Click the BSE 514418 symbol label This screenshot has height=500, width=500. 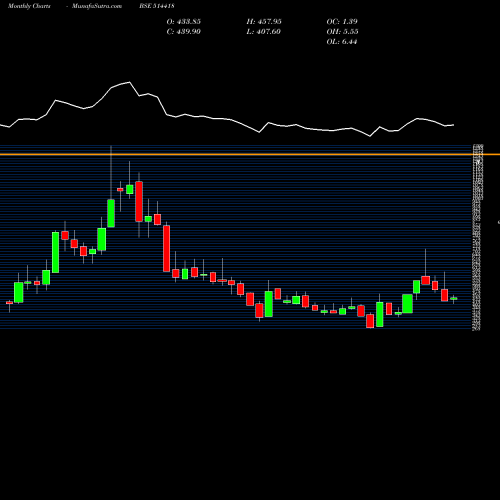pyautogui.click(x=157, y=6)
